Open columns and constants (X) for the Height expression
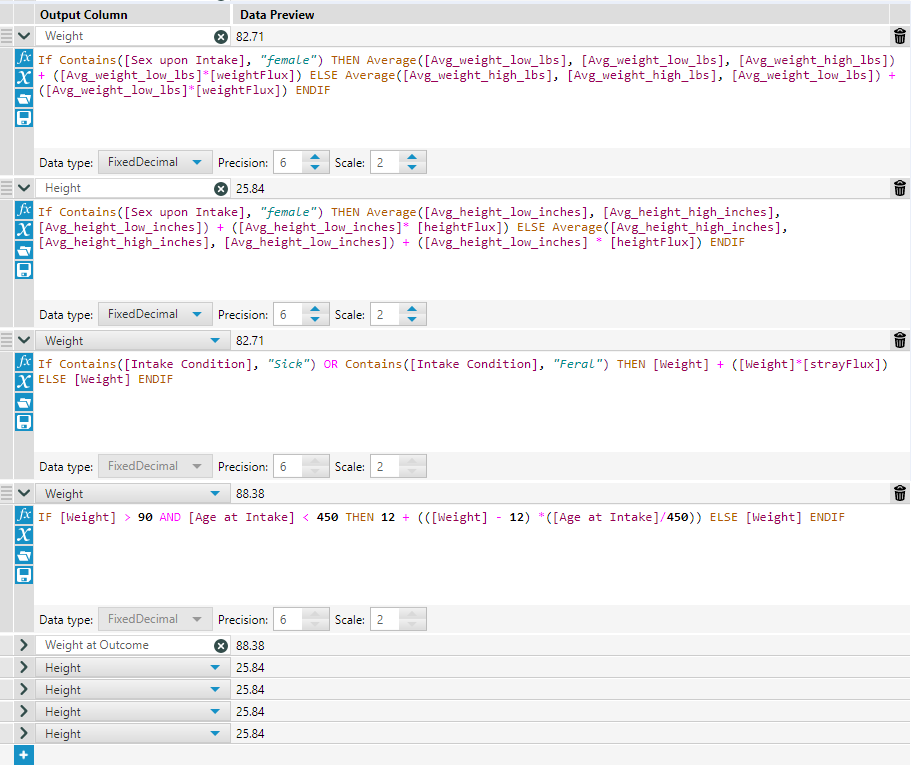This screenshot has width=911, height=766. click(x=24, y=229)
